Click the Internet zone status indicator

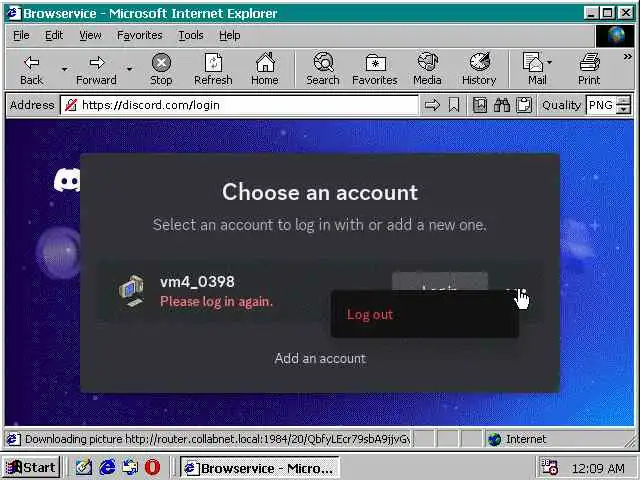517,439
